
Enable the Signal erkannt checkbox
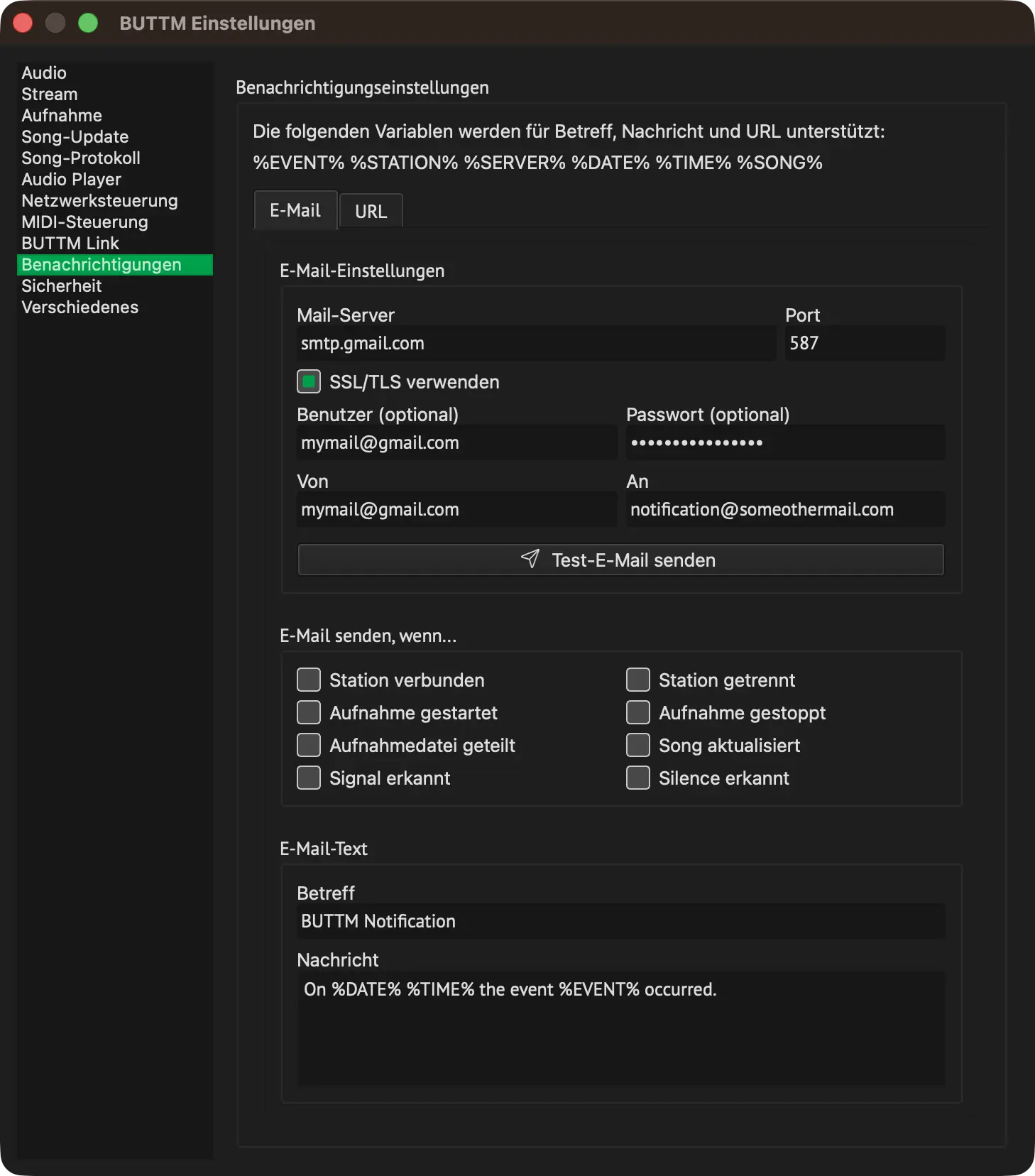309,778
